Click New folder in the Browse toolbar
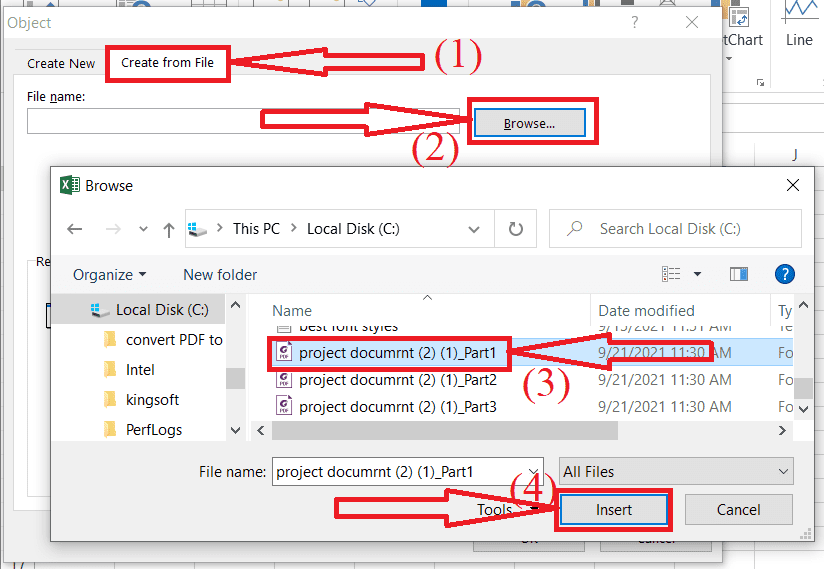This screenshot has width=824, height=569. pos(220,275)
